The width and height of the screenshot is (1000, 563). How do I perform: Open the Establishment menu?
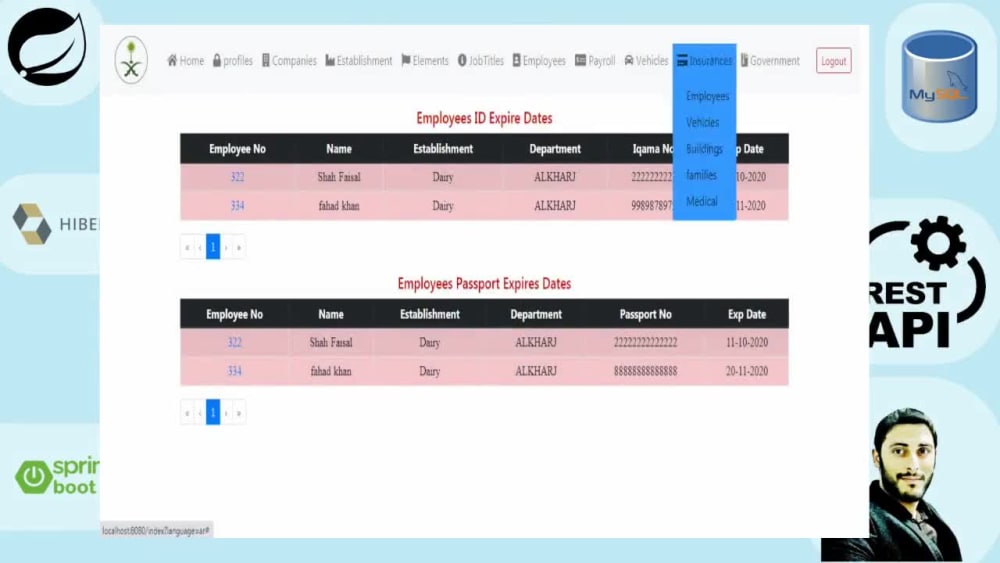(x=359, y=61)
